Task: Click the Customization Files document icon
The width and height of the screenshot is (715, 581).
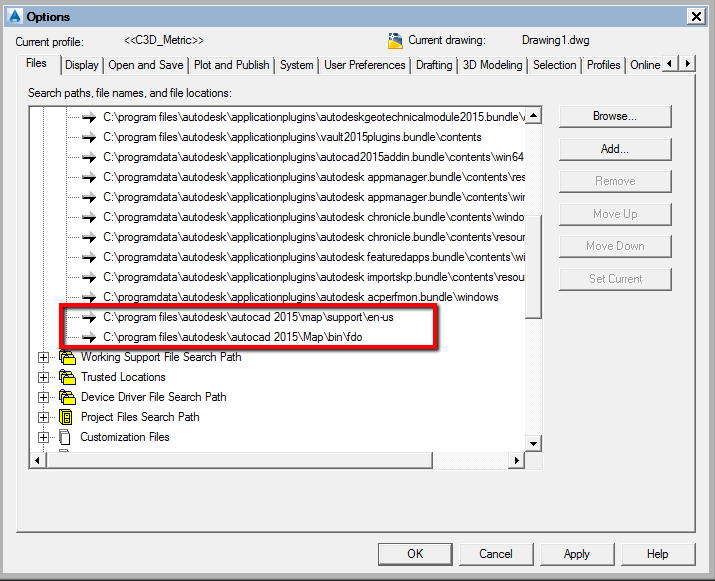Action: (65, 437)
